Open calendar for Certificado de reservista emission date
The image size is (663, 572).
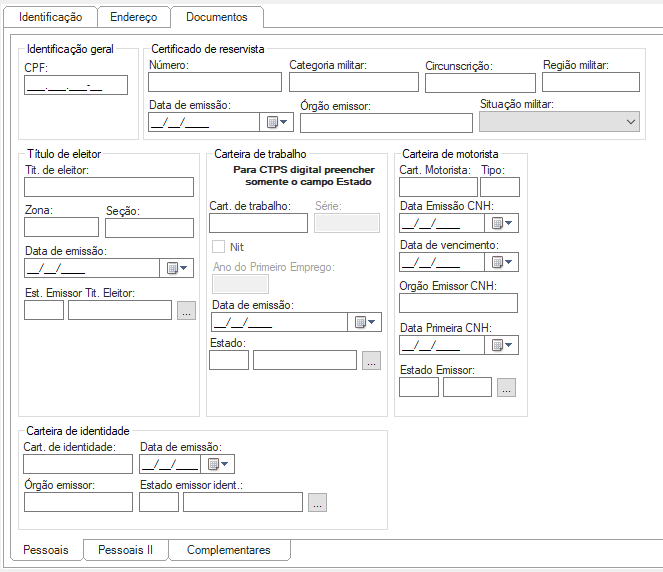point(275,123)
